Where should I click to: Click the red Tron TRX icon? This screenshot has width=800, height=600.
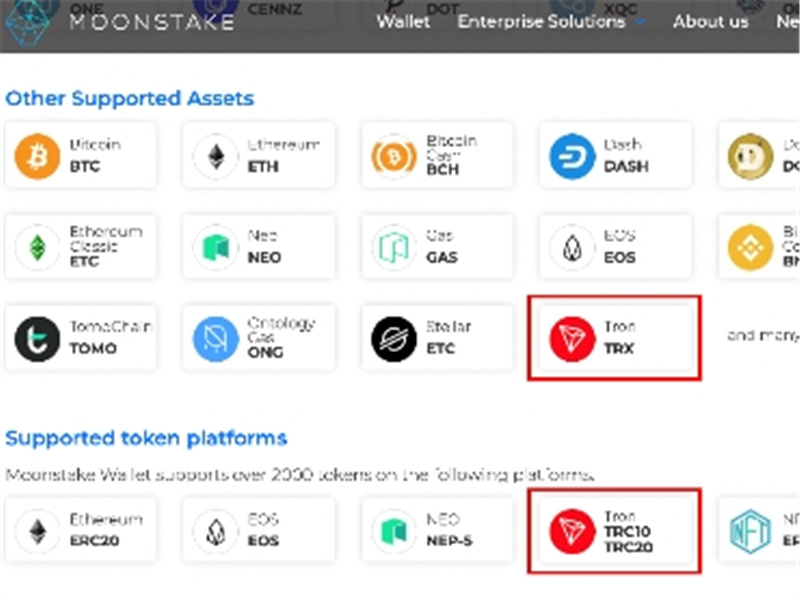point(572,338)
